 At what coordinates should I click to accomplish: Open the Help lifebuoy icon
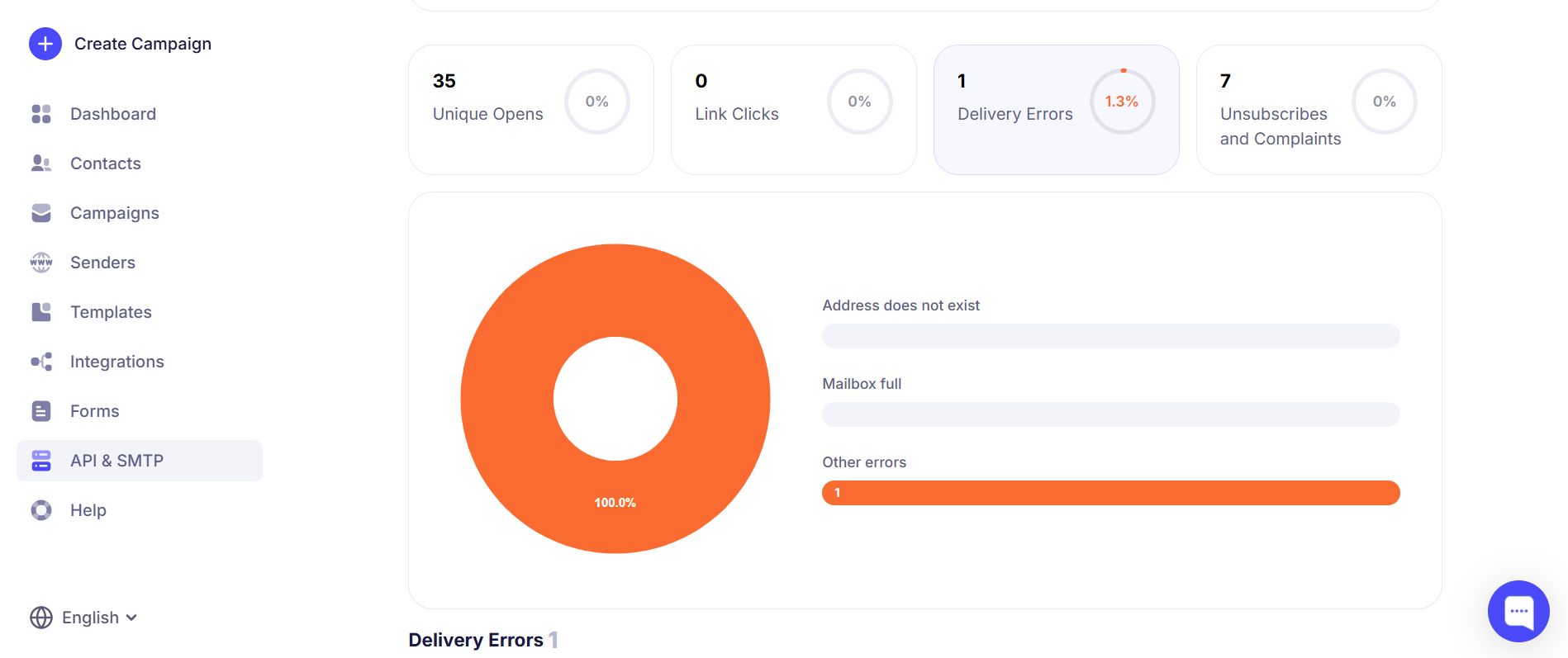coord(41,510)
